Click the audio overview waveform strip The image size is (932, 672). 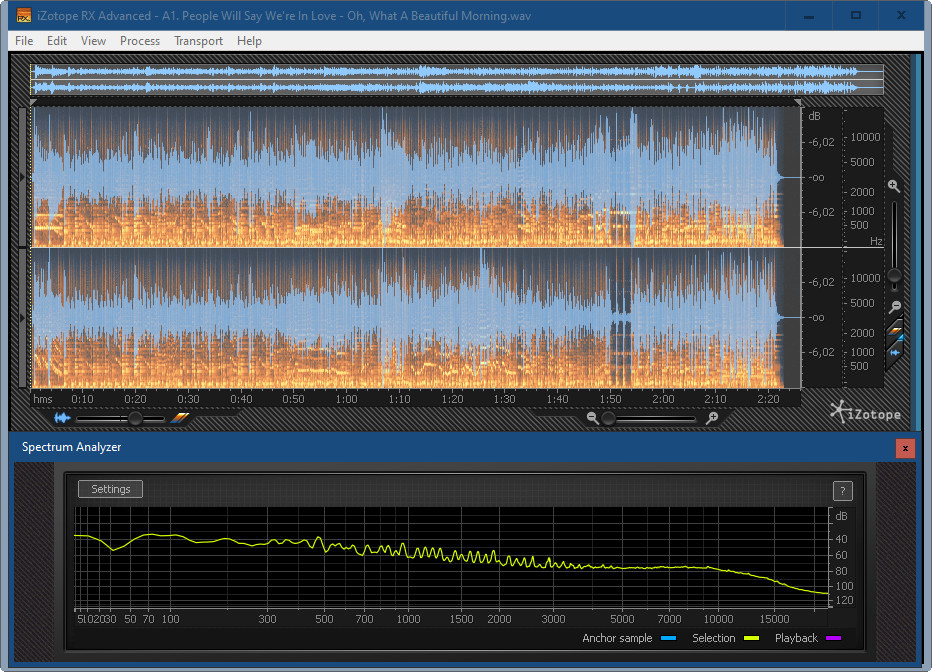(457, 80)
